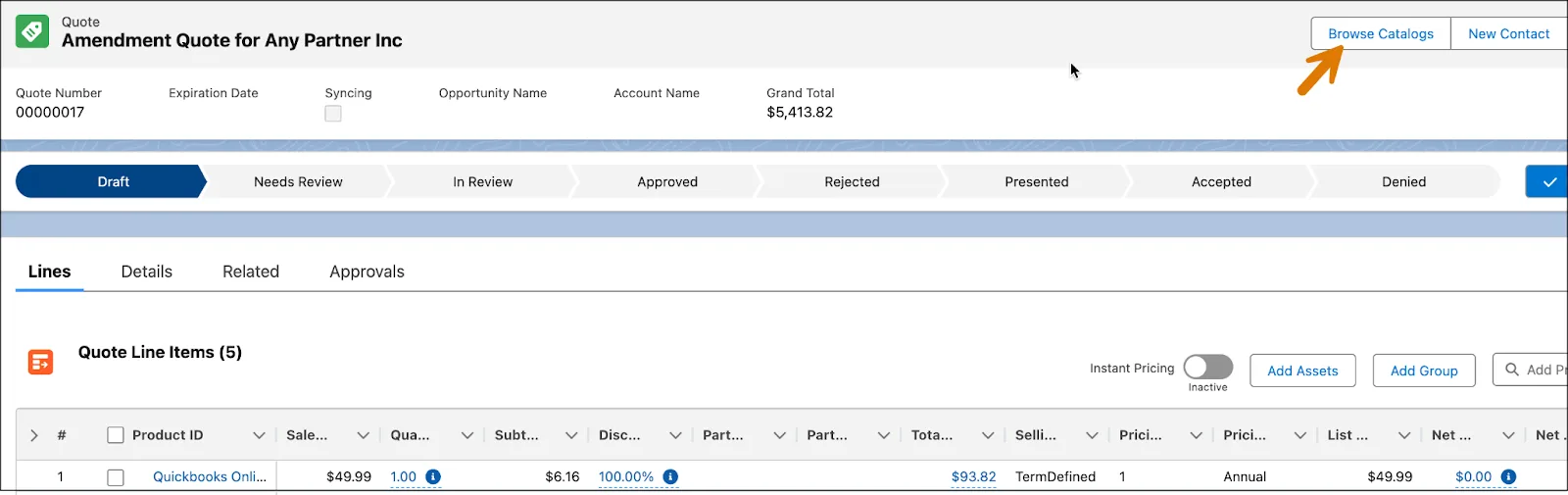1568x495 pixels.
Task: Click the info icon beside quantity 1.00
Action: (x=433, y=476)
